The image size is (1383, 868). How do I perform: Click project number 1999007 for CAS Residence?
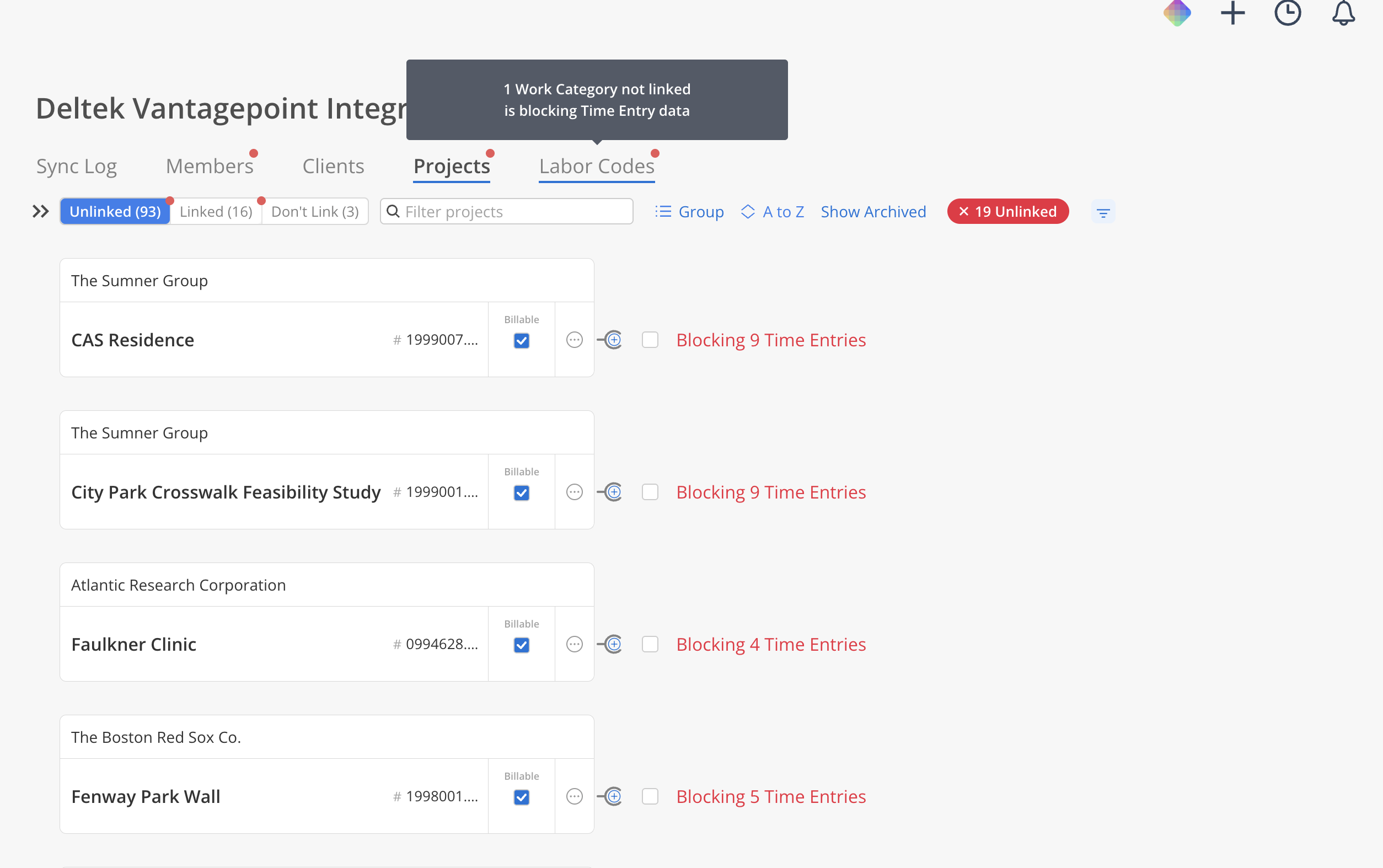point(436,340)
